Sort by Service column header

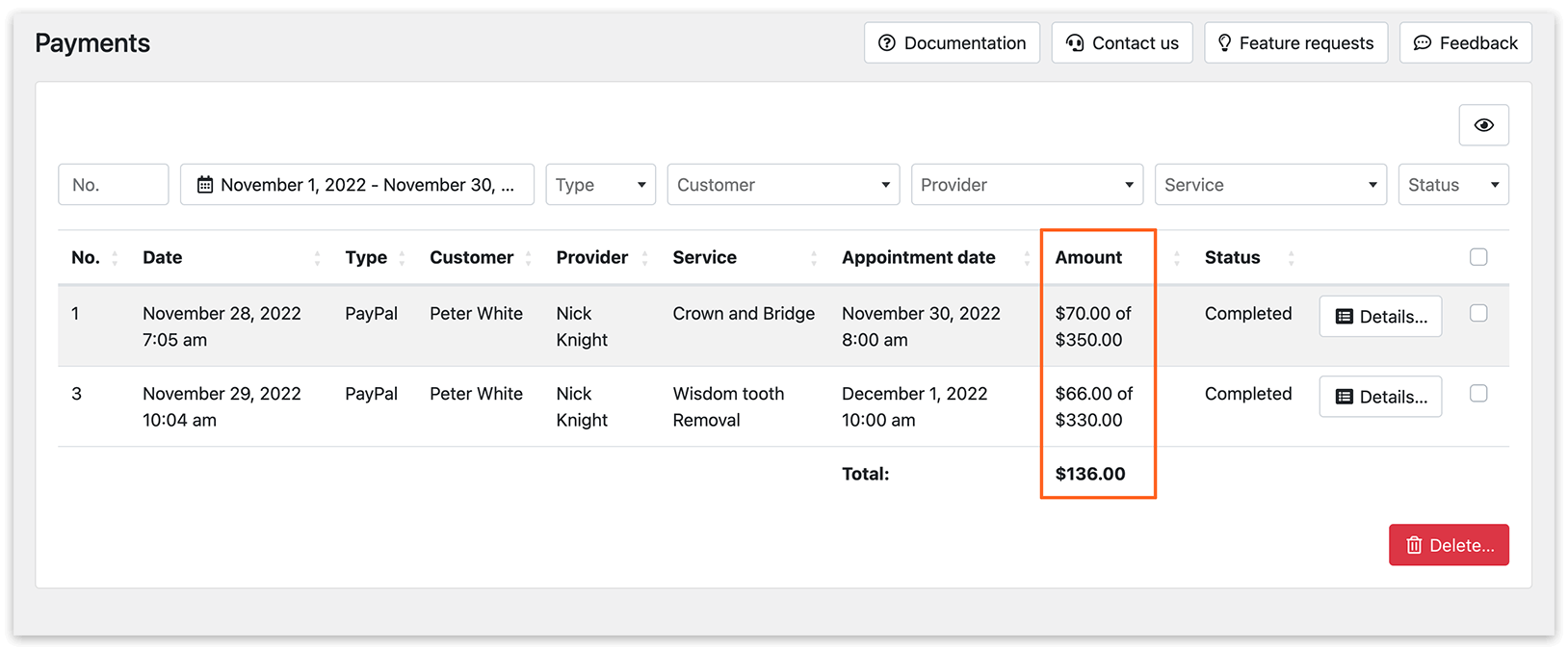tap(745, 257)
